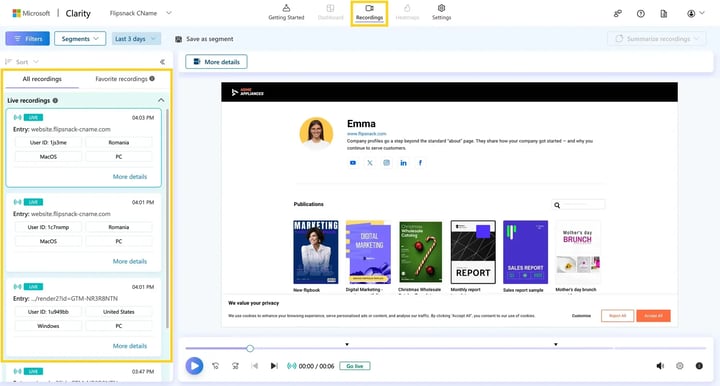The width and height of the screenshot is (720, 386).
Task: Open the Christmas Wholesale catalog thumbnail
Action: (x=421, y=252)
